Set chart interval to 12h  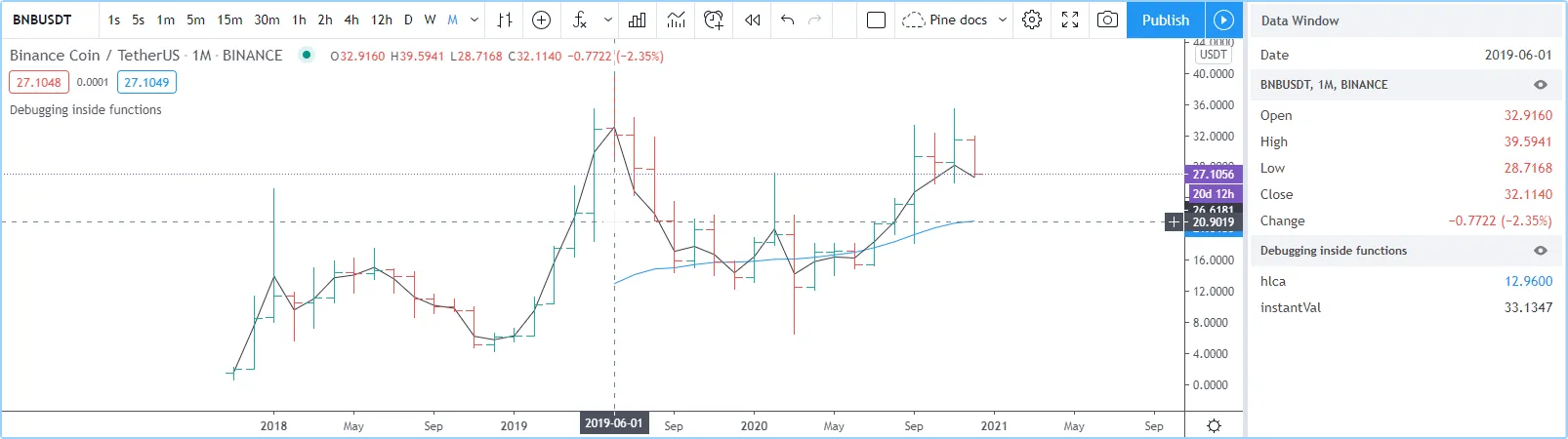382,20
